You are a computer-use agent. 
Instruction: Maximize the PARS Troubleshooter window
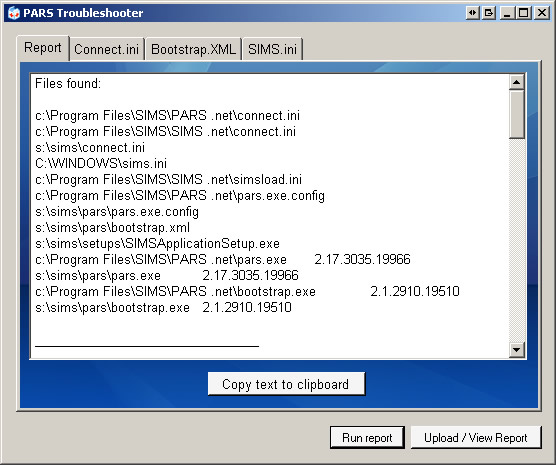tap(524, 13)
